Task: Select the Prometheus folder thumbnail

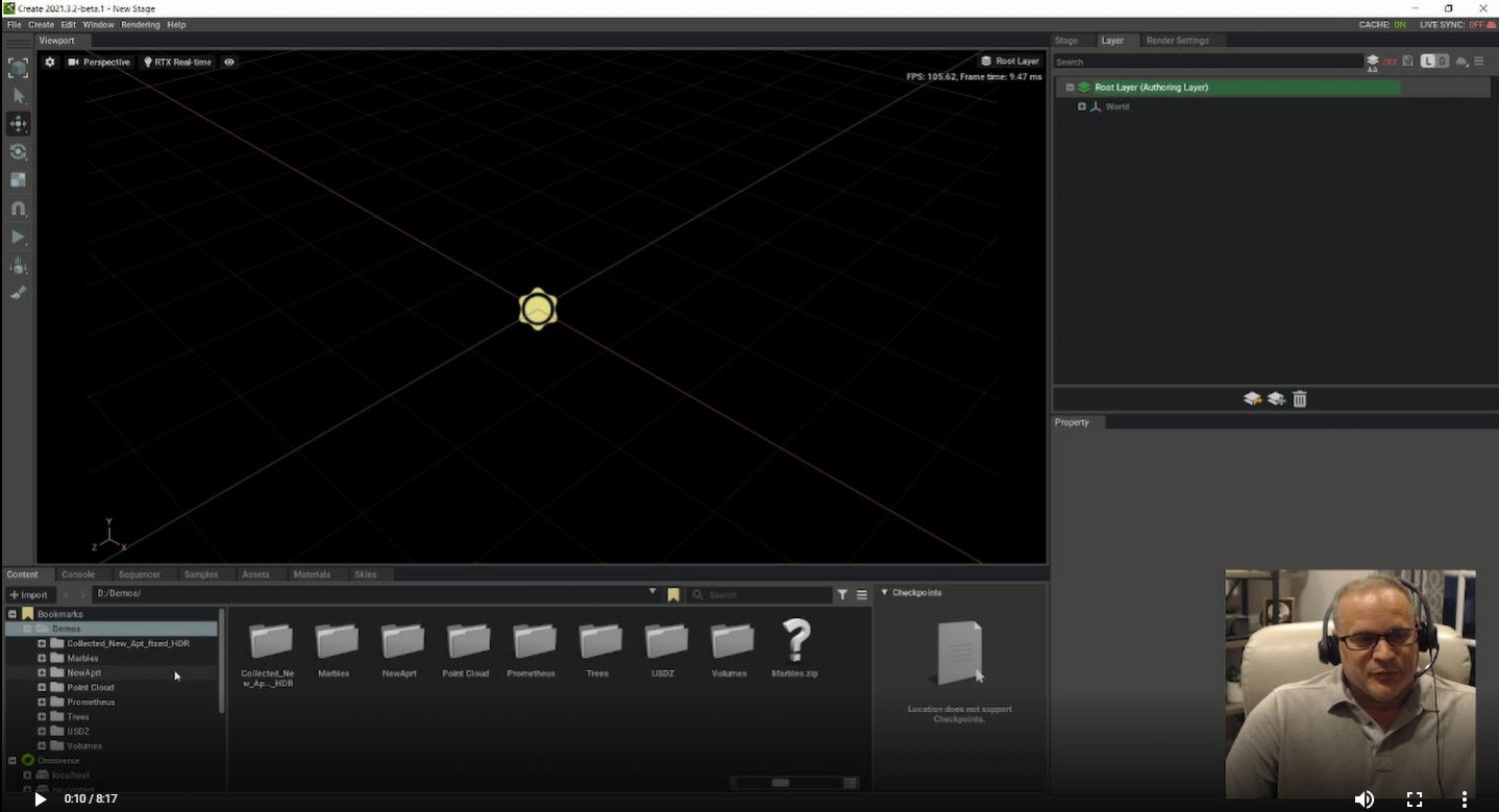Action: (532, 642)
